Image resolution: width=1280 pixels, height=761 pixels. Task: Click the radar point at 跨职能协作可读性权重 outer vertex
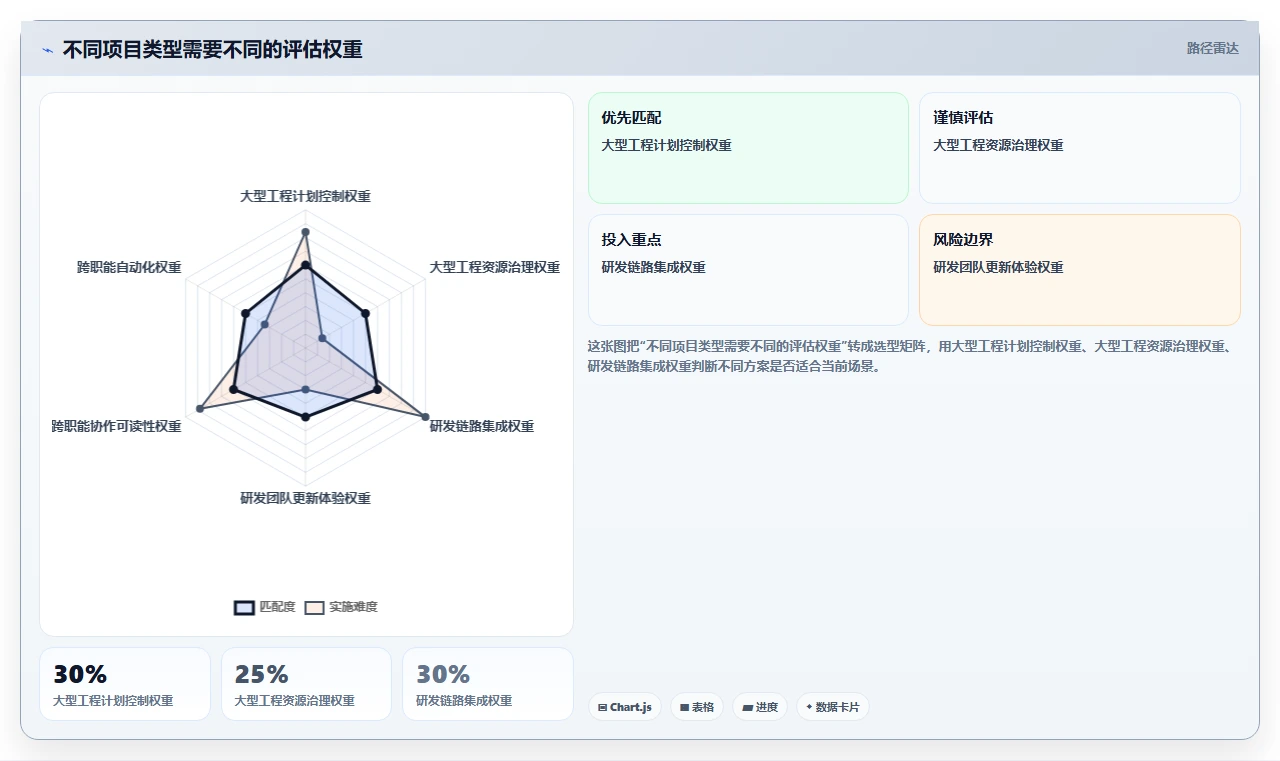200,409
